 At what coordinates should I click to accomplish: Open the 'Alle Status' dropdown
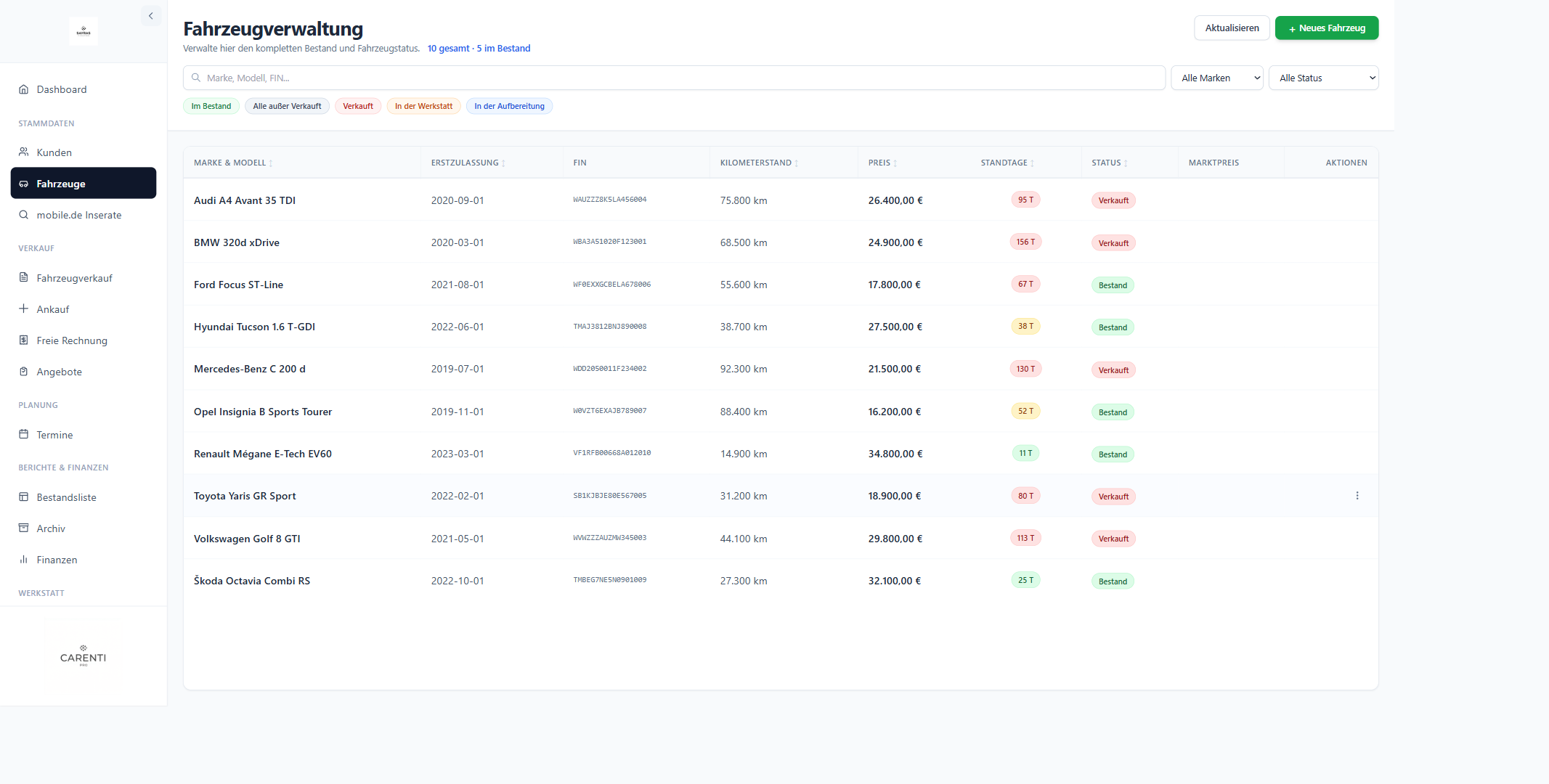pos(1323,78)
